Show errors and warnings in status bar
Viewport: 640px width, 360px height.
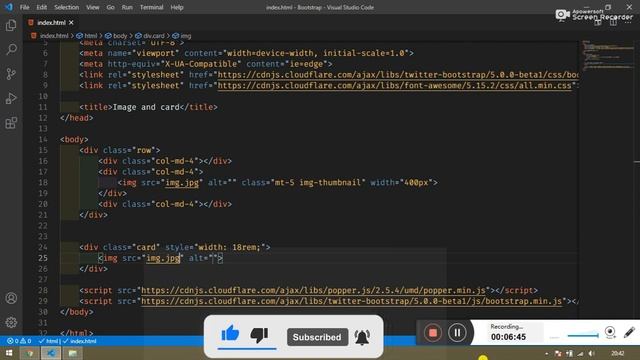pos(19,341)
